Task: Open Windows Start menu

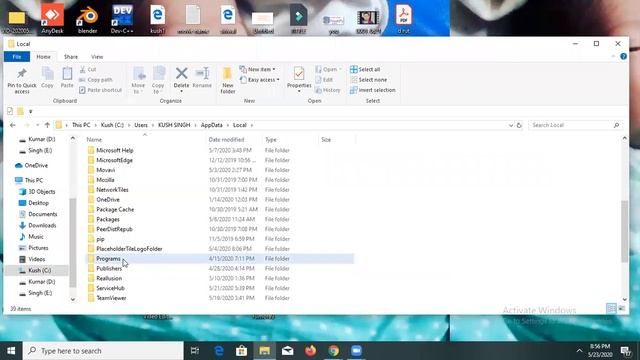Action: [11, 351]
